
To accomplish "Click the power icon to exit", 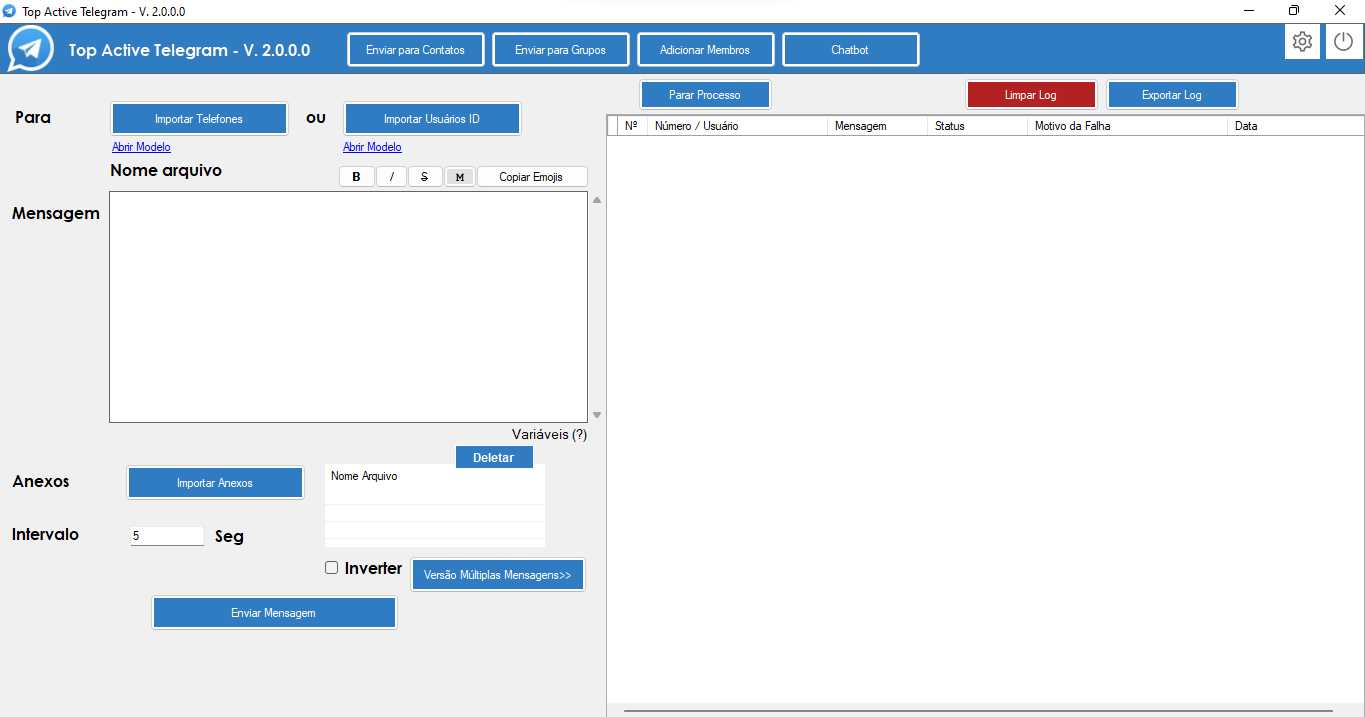I will coord(1344,42).
